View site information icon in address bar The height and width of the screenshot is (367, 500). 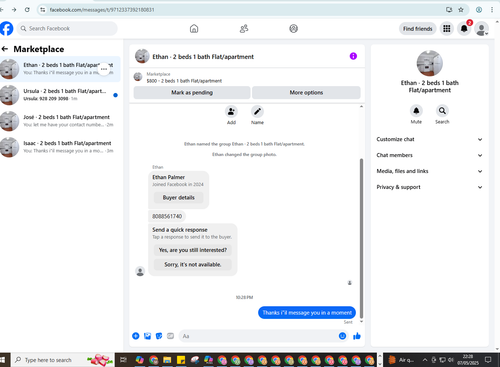pyautogui.click(x=43, y=10)
